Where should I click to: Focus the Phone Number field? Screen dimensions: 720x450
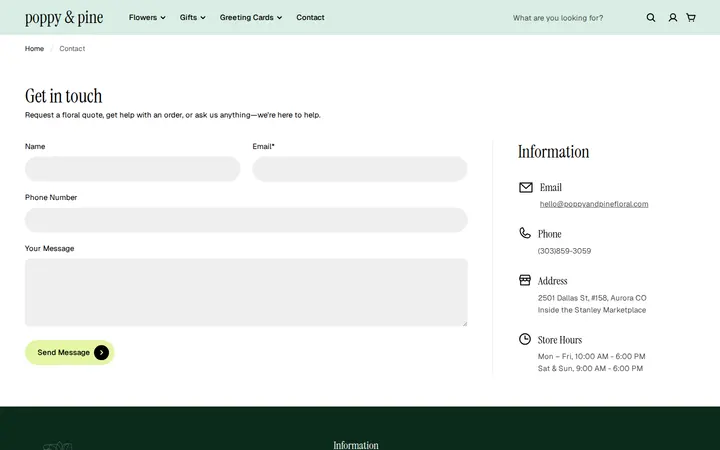246,220
